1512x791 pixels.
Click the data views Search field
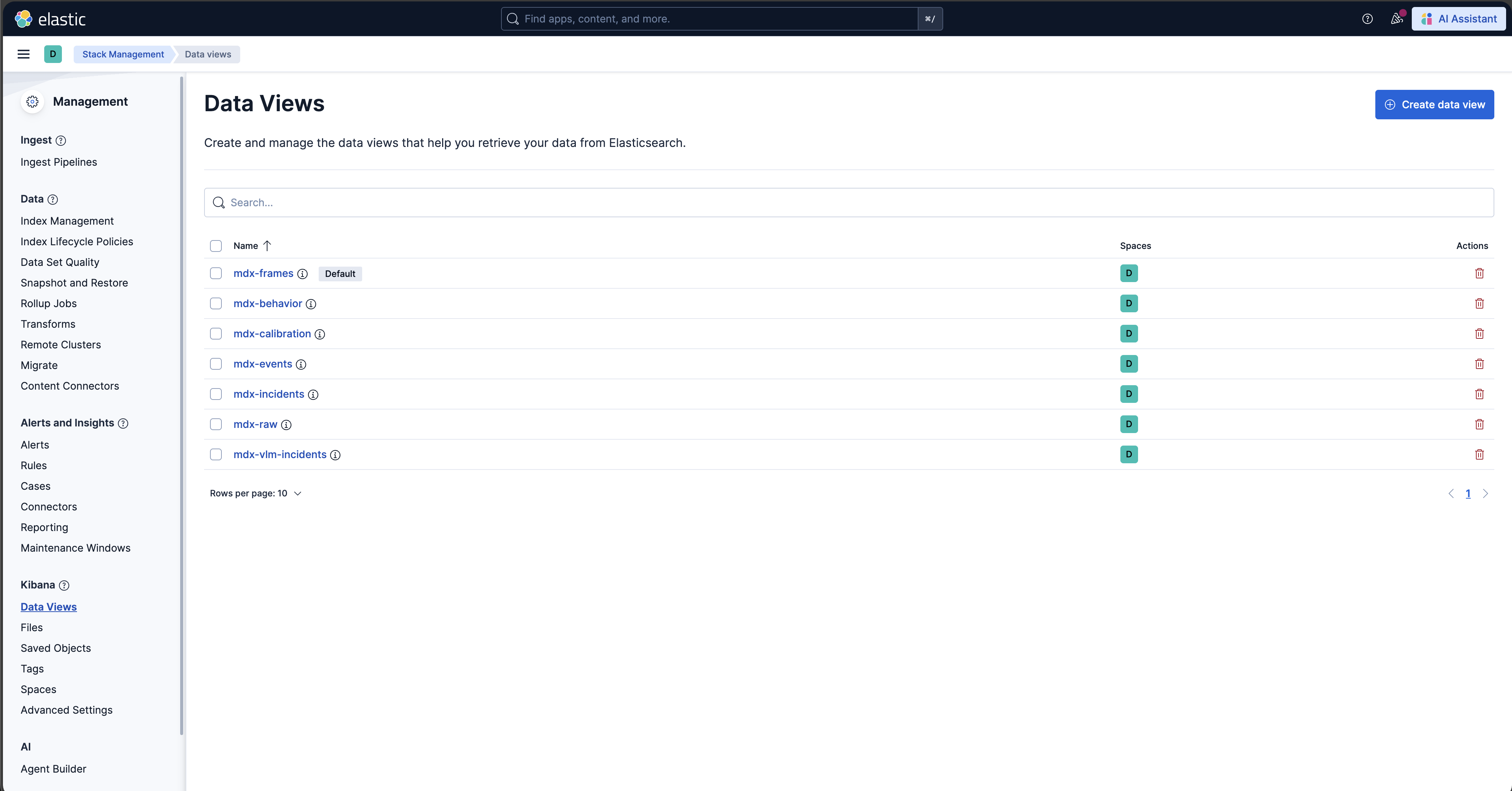point(848,203)
